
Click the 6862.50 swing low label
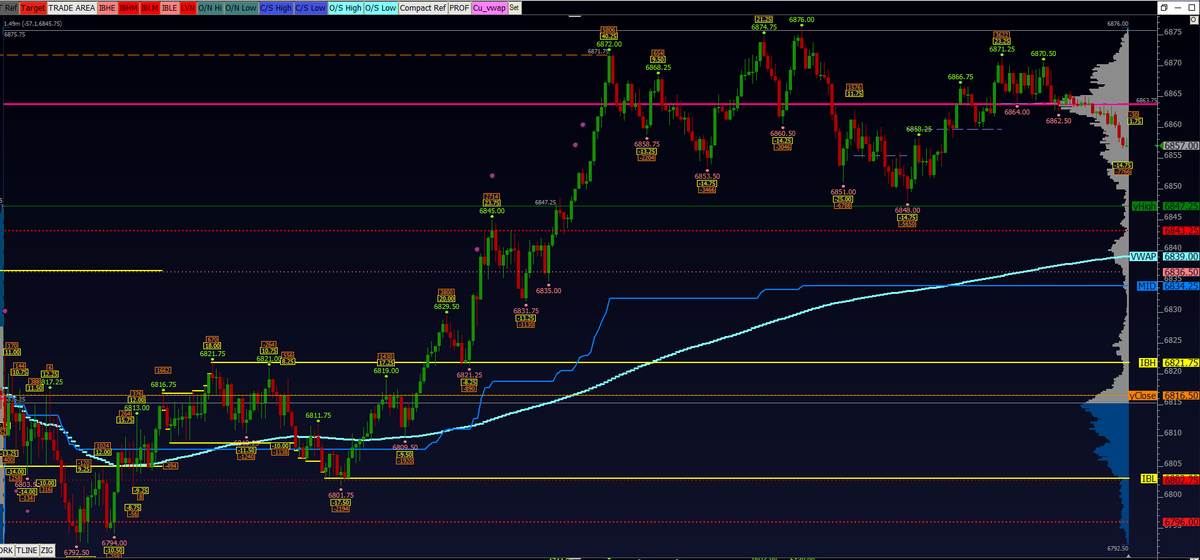coord(1058,121)
